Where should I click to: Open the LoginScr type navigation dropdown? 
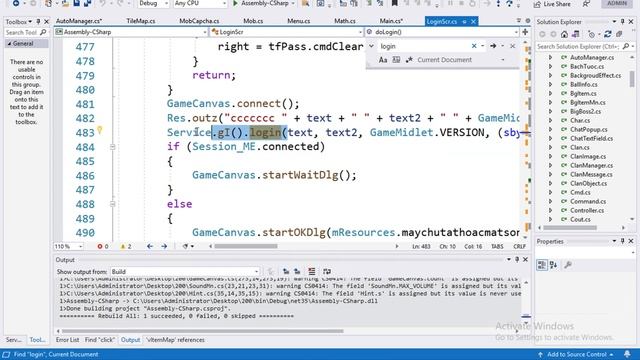(x=287, y=32)
